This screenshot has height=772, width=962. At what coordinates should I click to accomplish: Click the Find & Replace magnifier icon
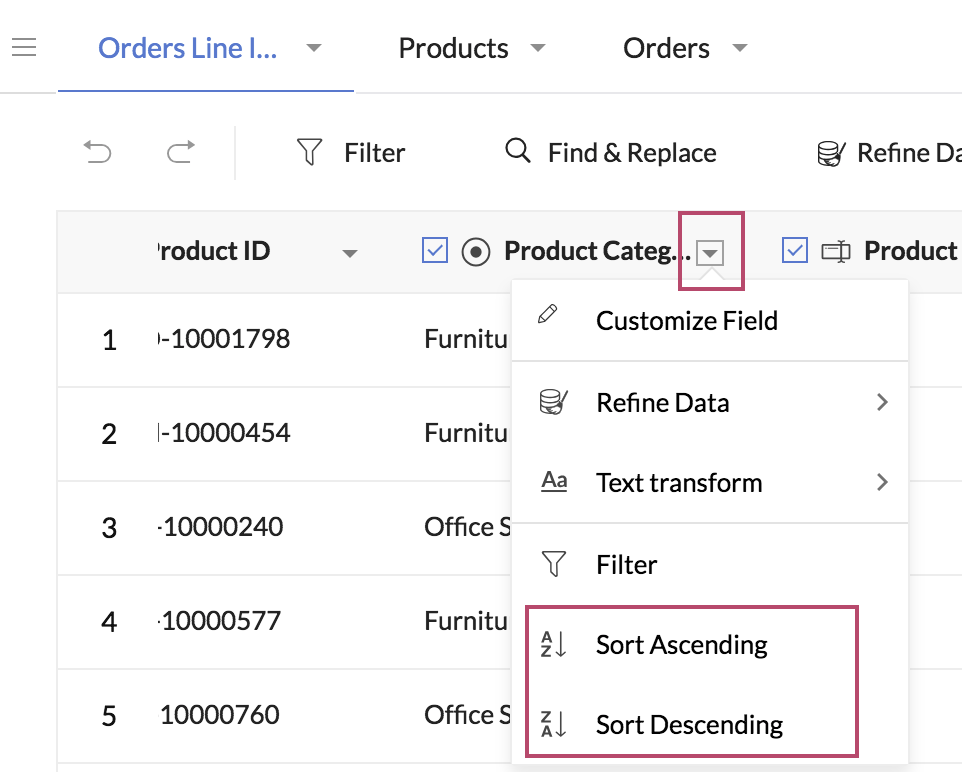tap(517, 151)
